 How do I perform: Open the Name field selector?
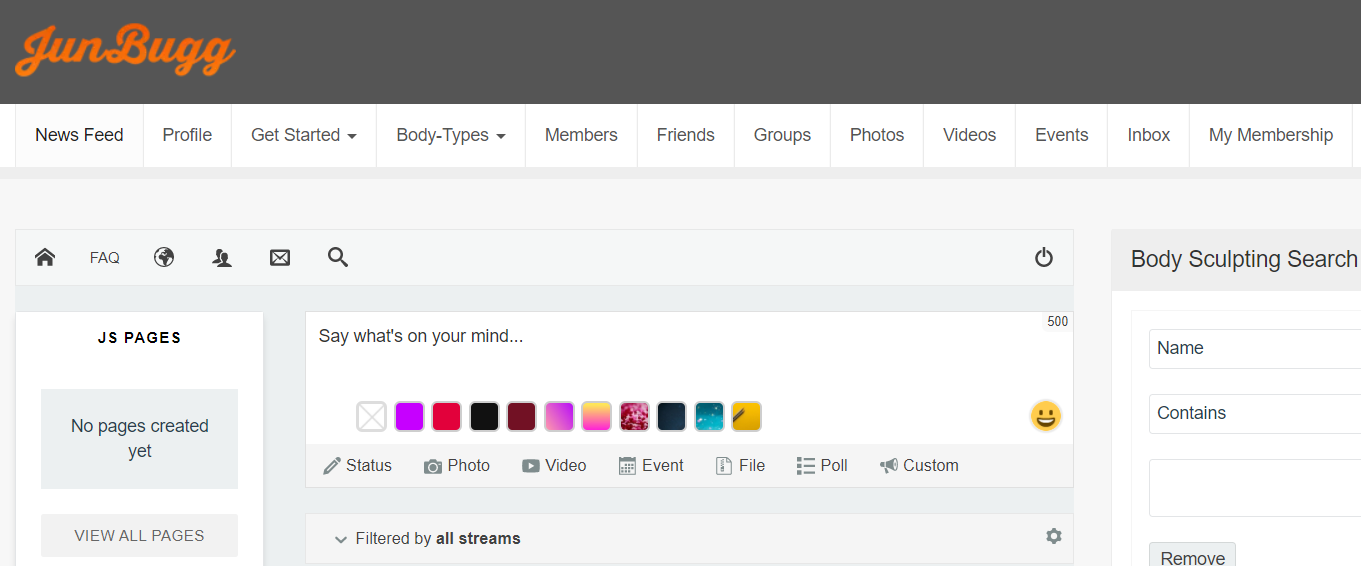[1255, 349]
